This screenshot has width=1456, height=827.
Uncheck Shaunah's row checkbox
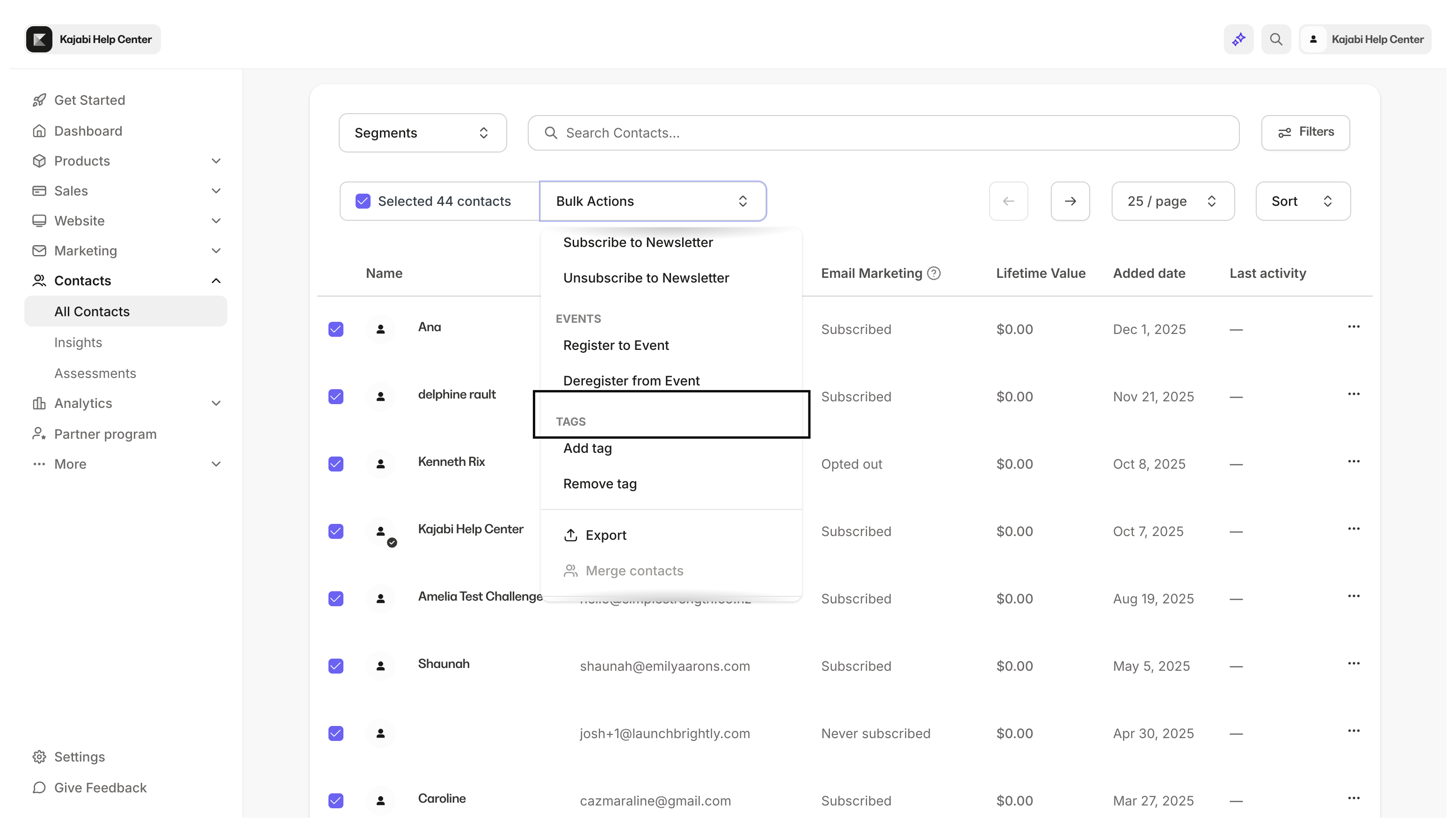coord(336,666)
